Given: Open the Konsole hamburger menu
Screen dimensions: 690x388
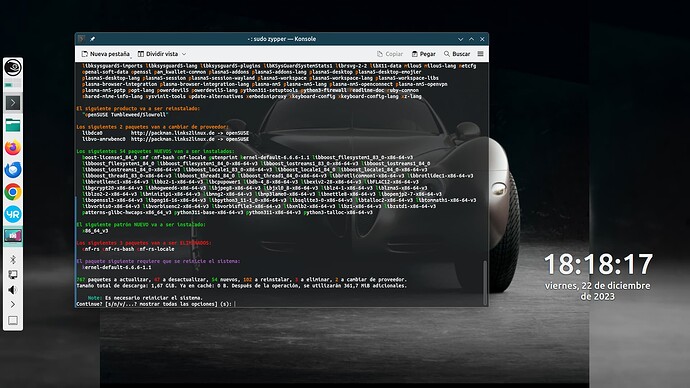Looking at the screenshot, I should (x=481, y=54).
